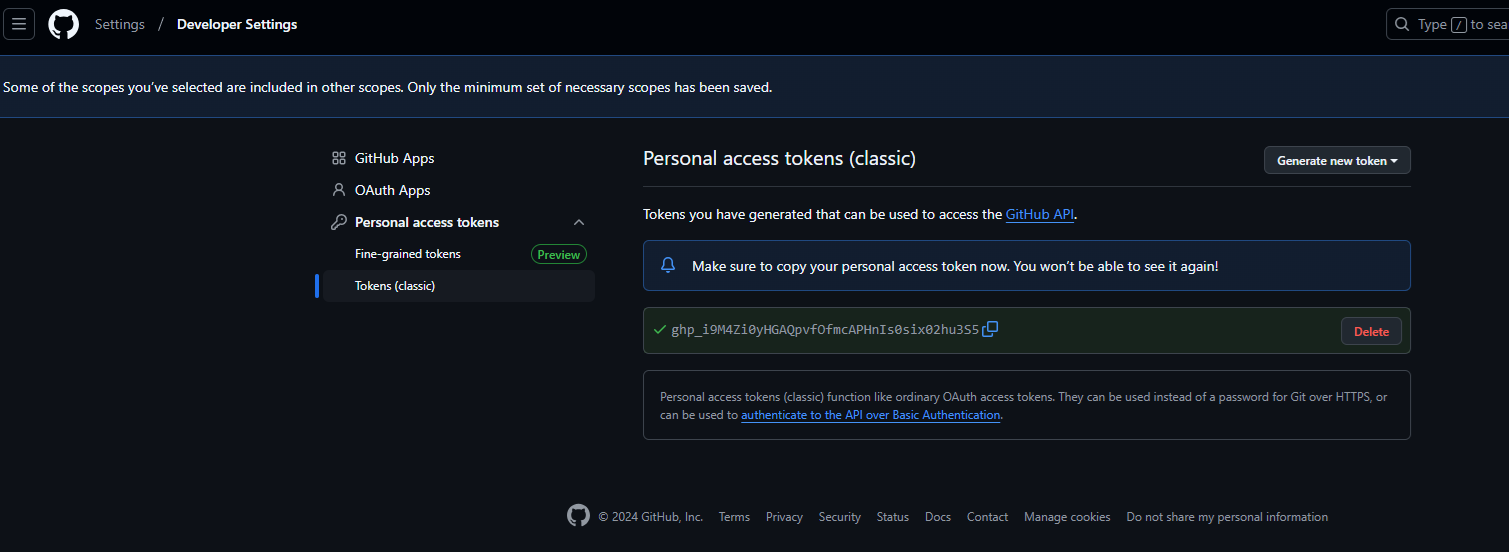This screenshot has height=552, width=1509.
Task: Delete the generated token
Action: pyautogui.click(x=1371, y=331)
